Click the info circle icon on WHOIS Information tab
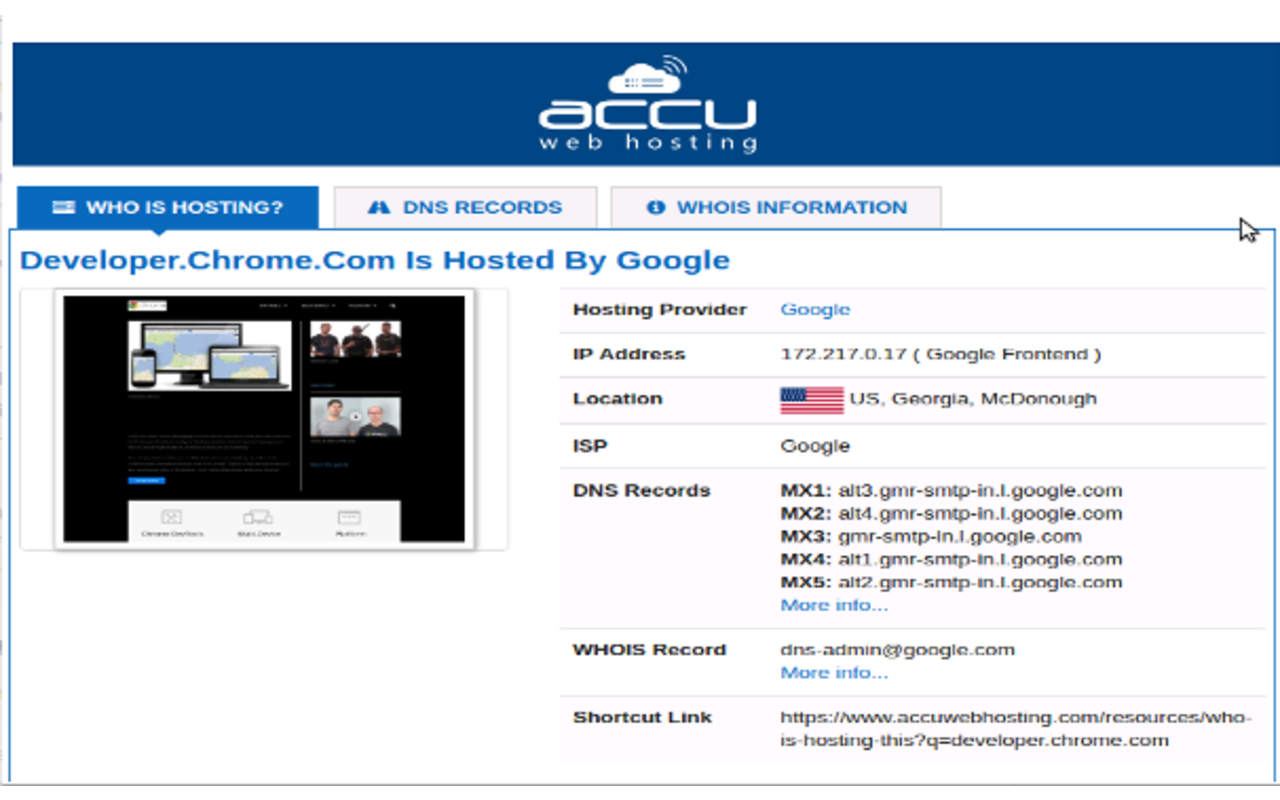The height and width of the screenshot is (800, 1280). [656, 207]
